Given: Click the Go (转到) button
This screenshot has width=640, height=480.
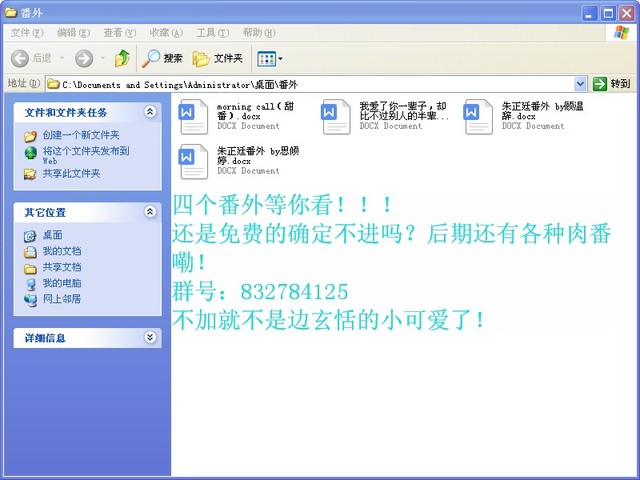Looking at the screenshot, I should (x=612, y=84).
